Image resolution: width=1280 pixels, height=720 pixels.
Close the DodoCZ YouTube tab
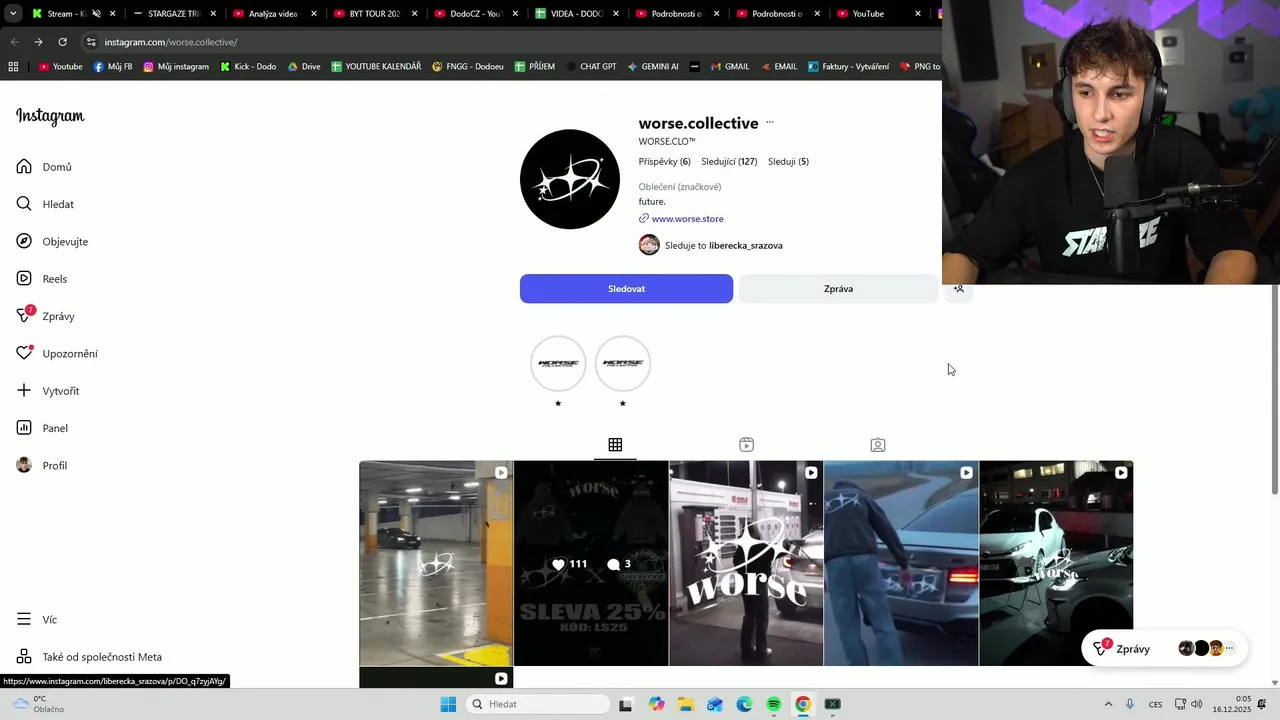pos(515,14)
